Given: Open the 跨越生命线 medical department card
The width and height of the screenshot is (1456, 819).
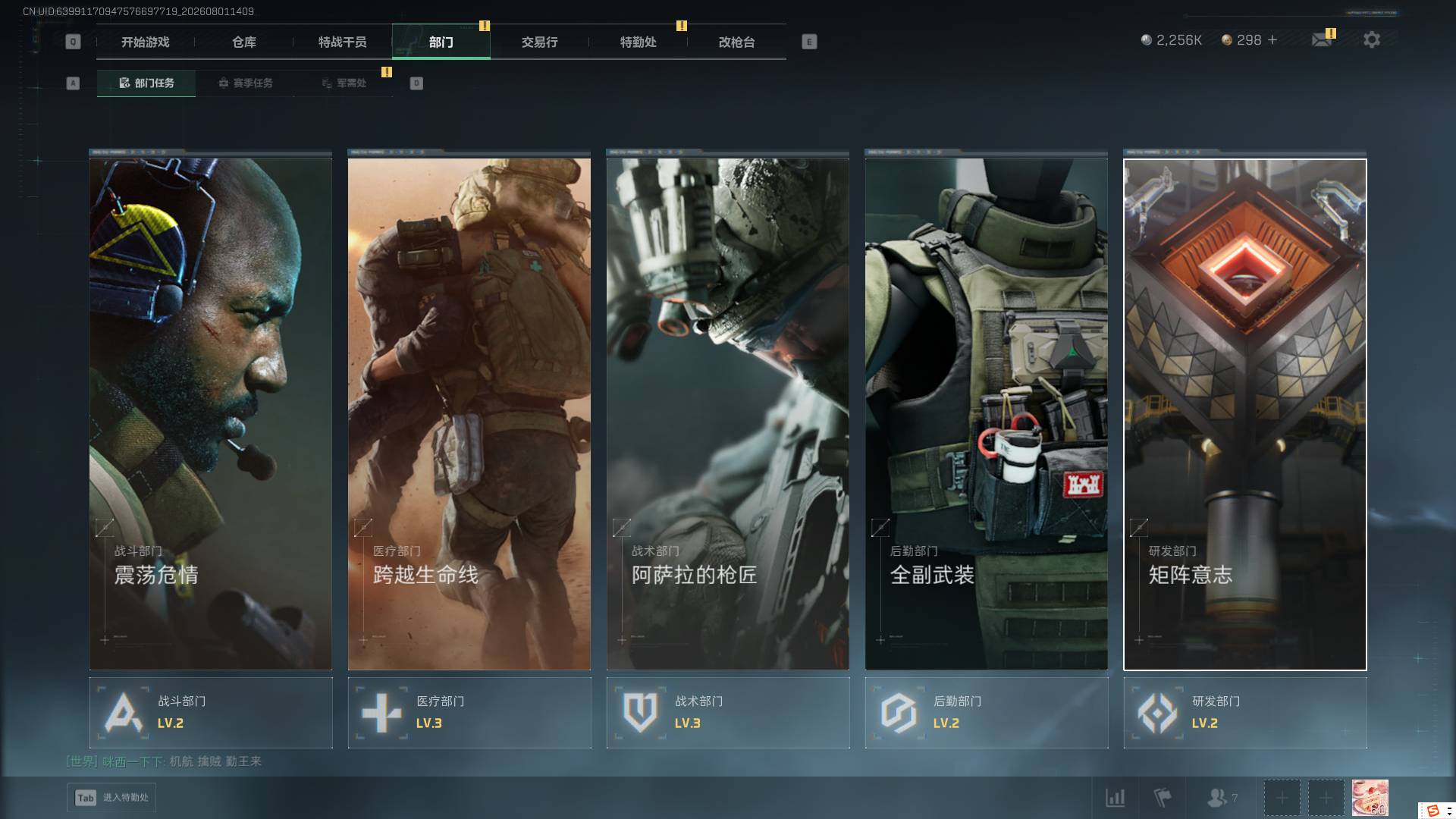Looking at the screenshot, I should point(469,413).
